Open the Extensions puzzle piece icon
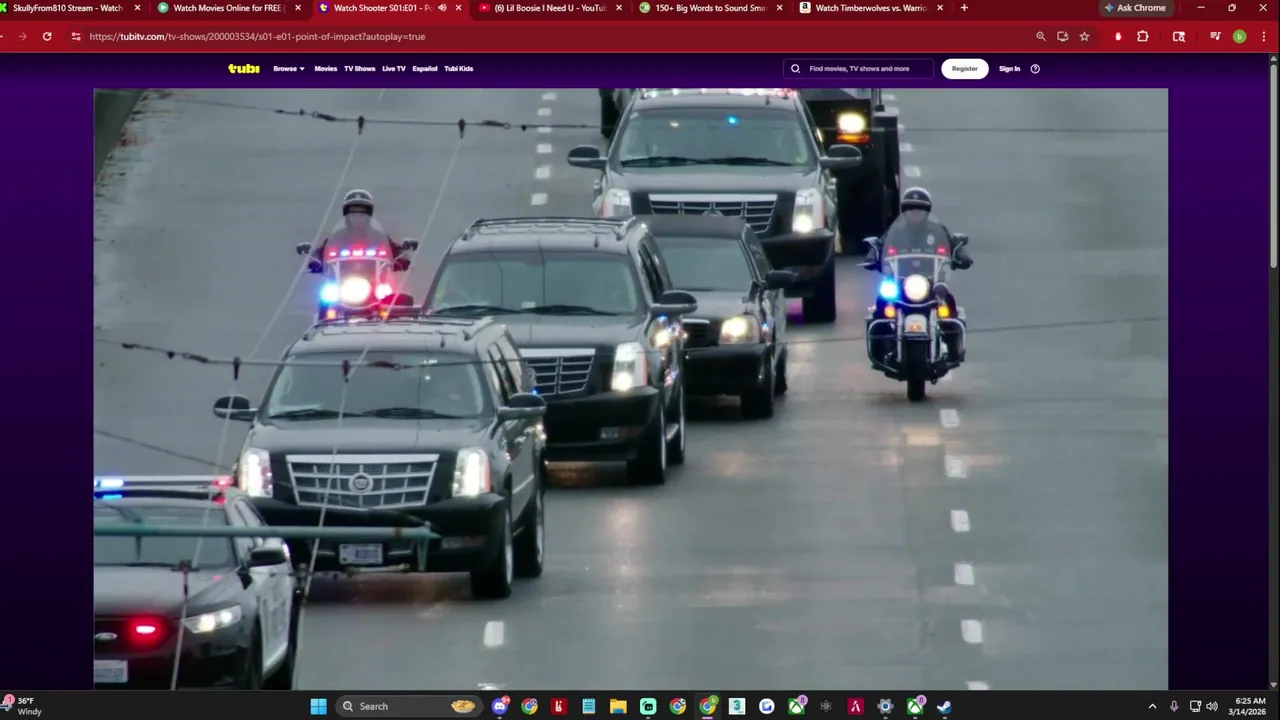 [x=1142, y=36]
